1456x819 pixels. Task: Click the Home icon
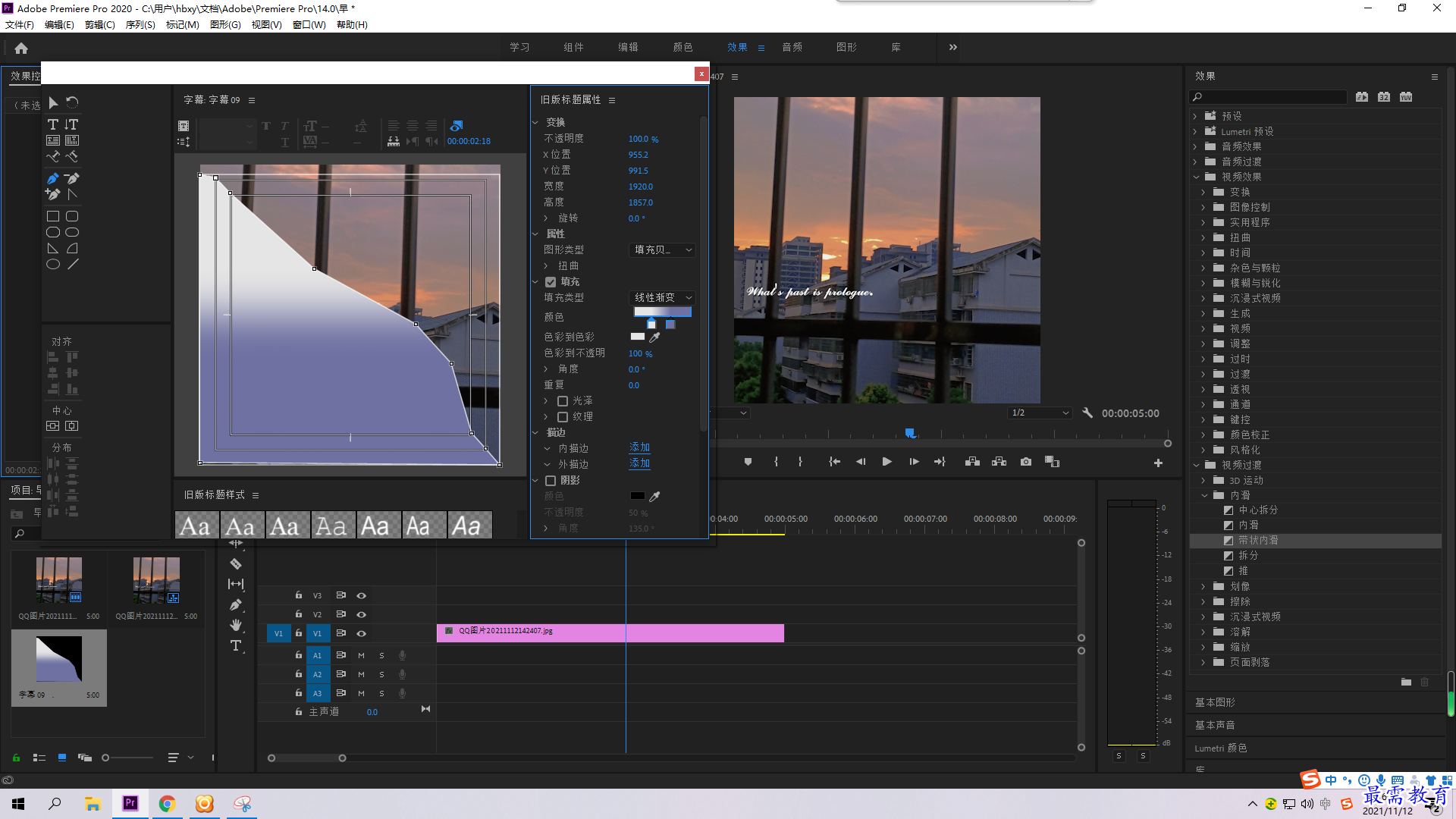tap(21, 48)
